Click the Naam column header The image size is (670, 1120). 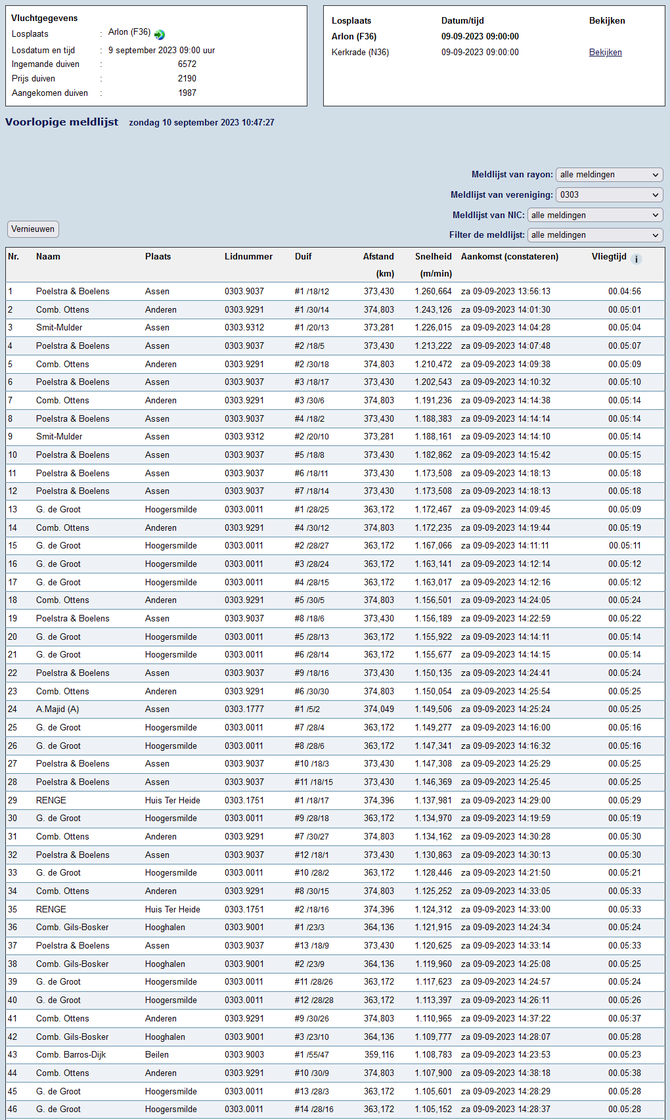click(48, 256)
